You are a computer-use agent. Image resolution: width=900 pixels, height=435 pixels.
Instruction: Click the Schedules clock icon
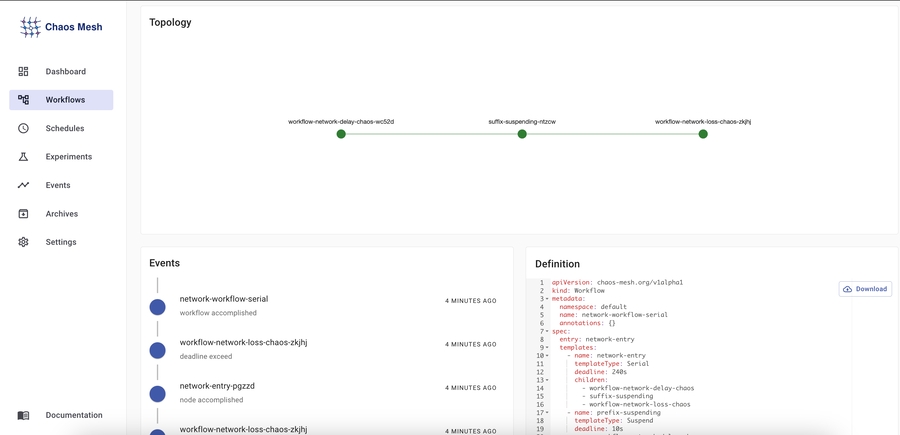[23, 129]
